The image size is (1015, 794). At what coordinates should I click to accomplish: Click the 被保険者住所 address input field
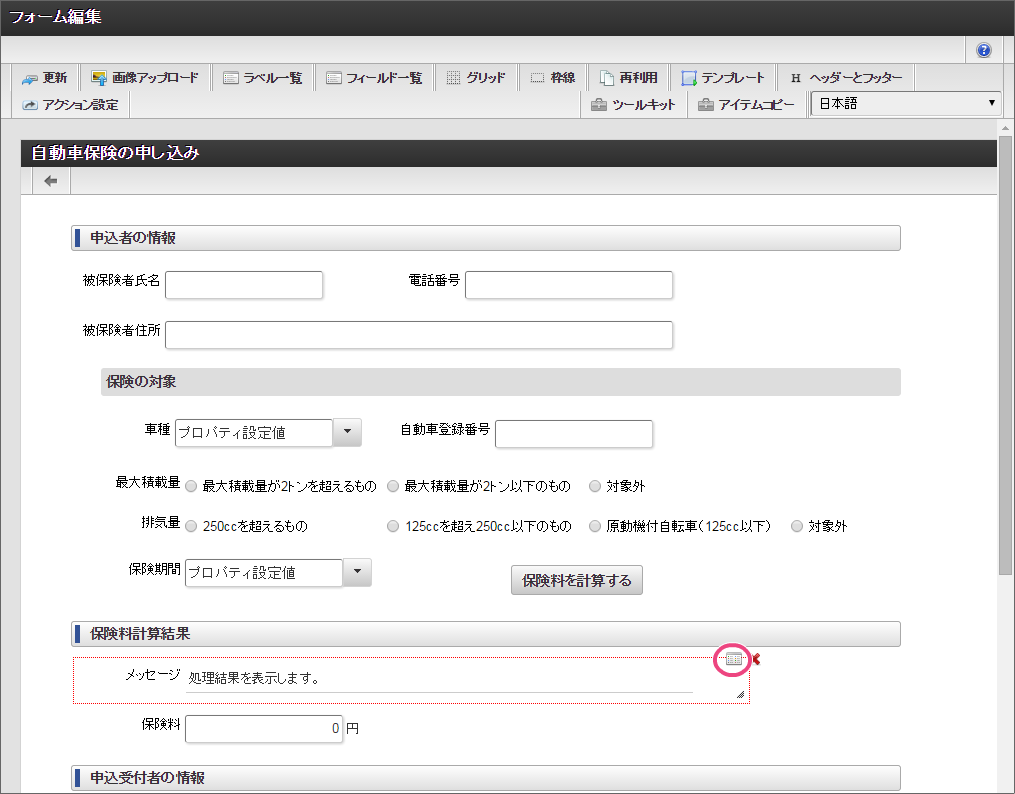[x=418, y=335]
